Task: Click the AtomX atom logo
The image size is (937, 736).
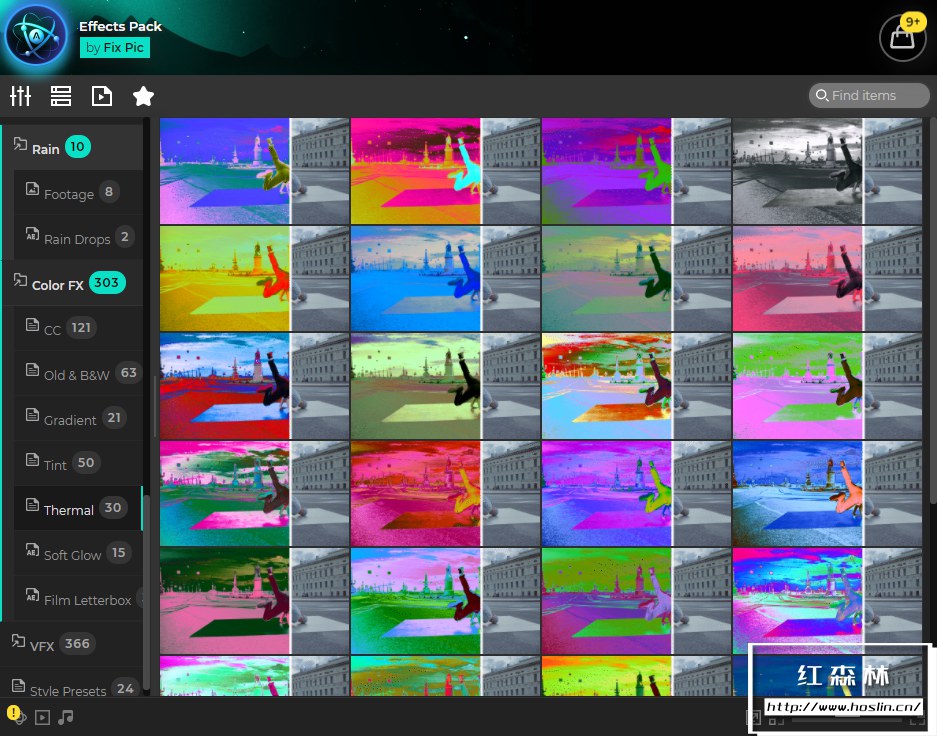Action: (36, 36)
